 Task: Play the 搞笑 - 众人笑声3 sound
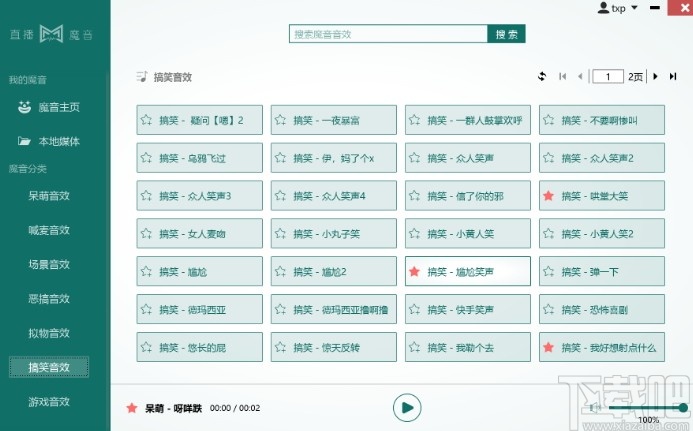pos(199,195)
